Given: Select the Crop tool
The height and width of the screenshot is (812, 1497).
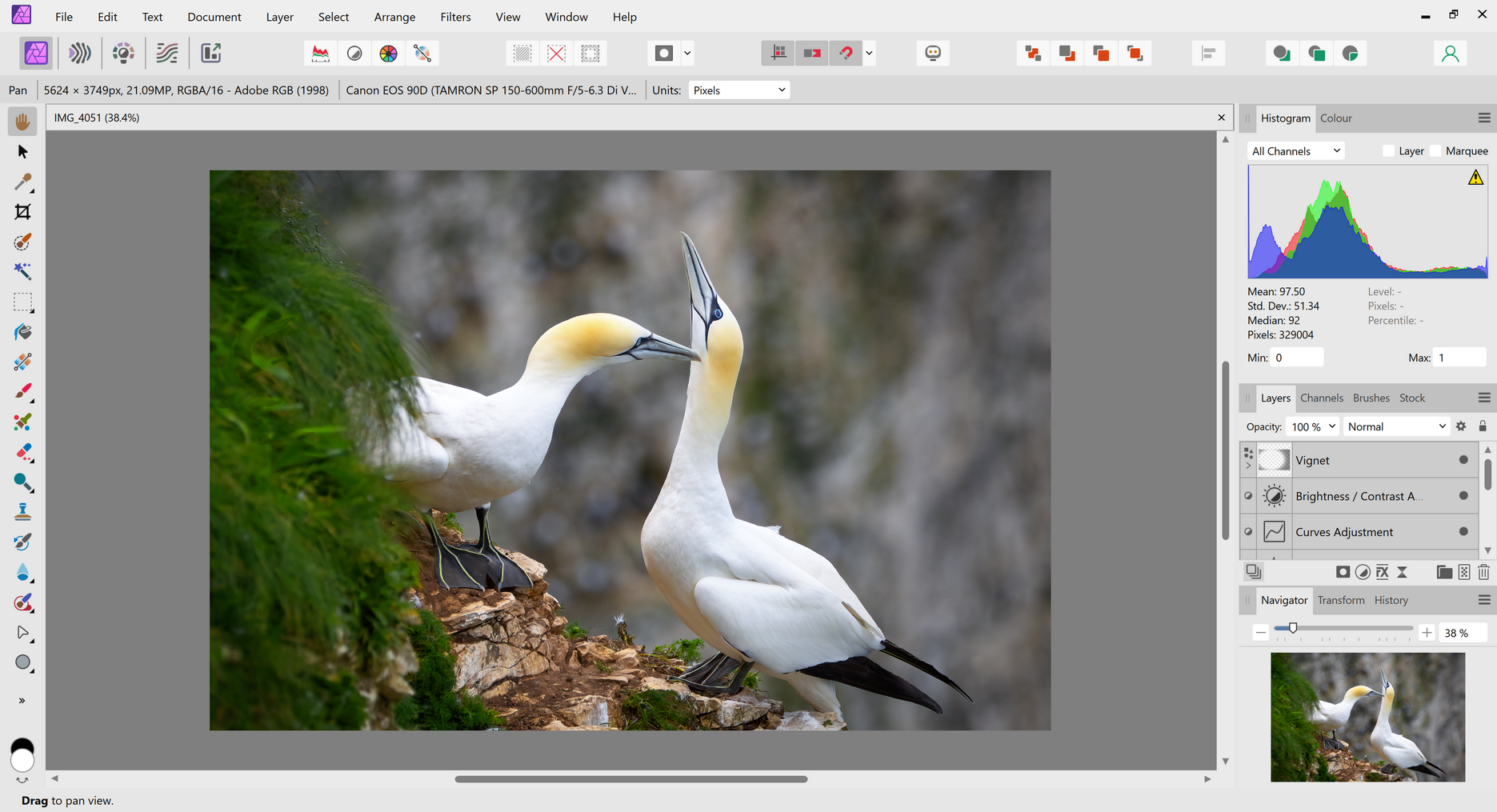Looking at the screenshot, I should click(22, 212).
